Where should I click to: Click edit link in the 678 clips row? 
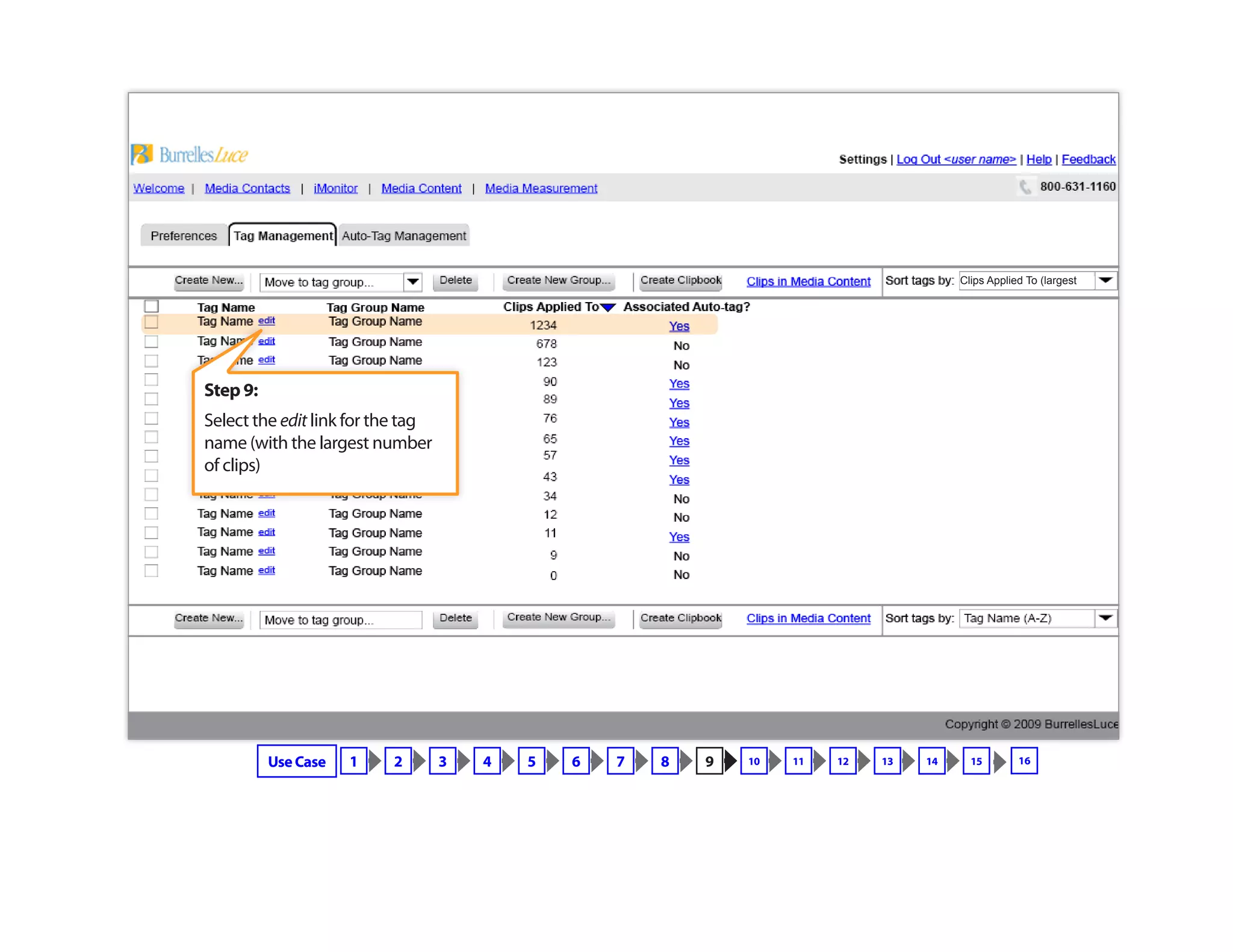267,341
